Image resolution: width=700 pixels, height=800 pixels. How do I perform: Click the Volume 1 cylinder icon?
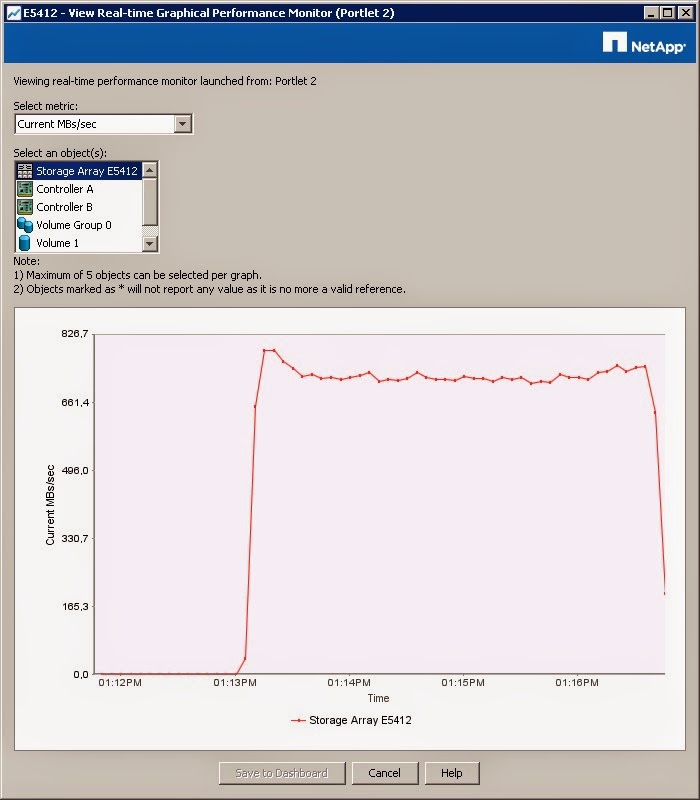(x=24, y=243)
